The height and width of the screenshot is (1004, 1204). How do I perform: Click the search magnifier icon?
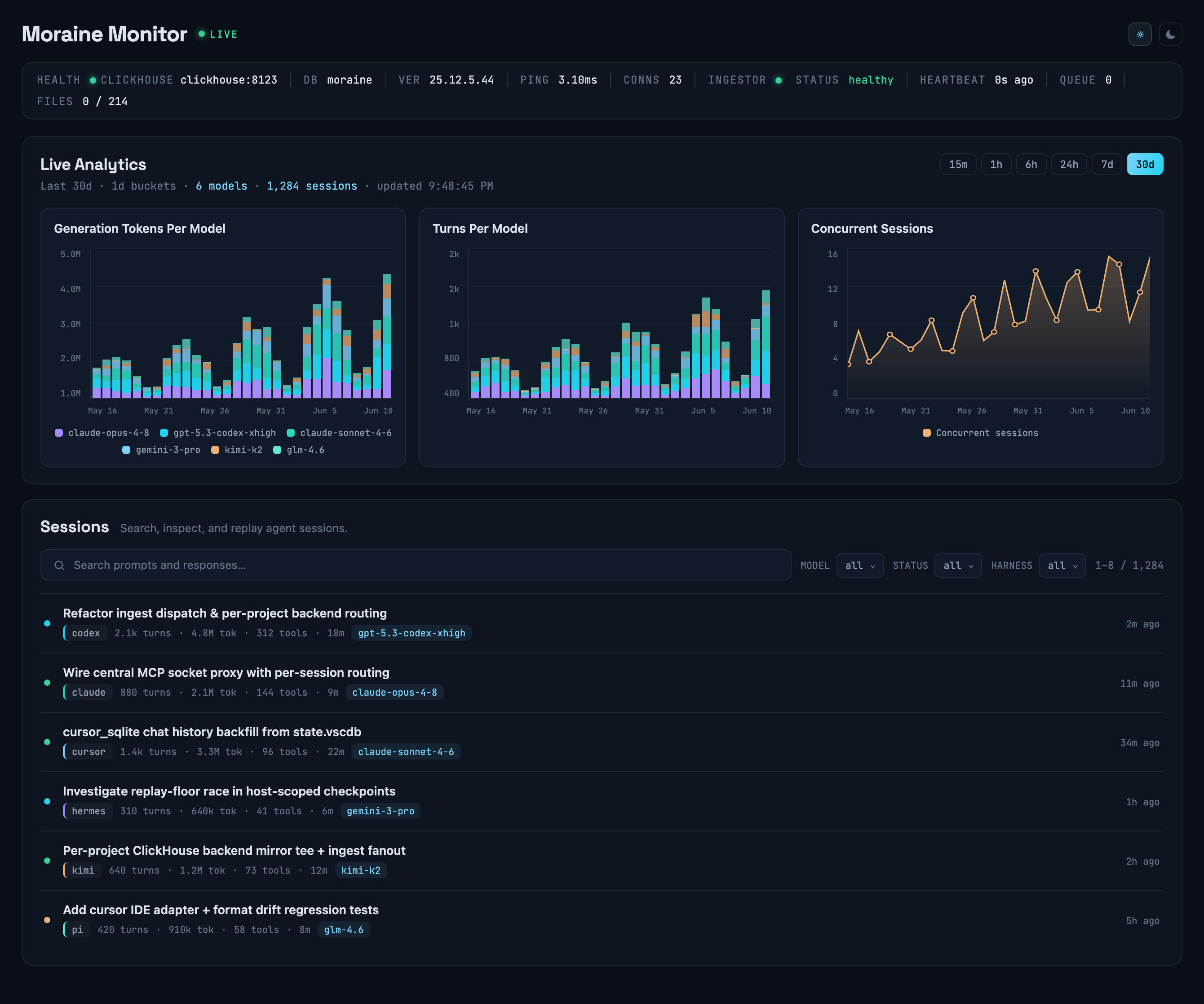click(59, 565)
